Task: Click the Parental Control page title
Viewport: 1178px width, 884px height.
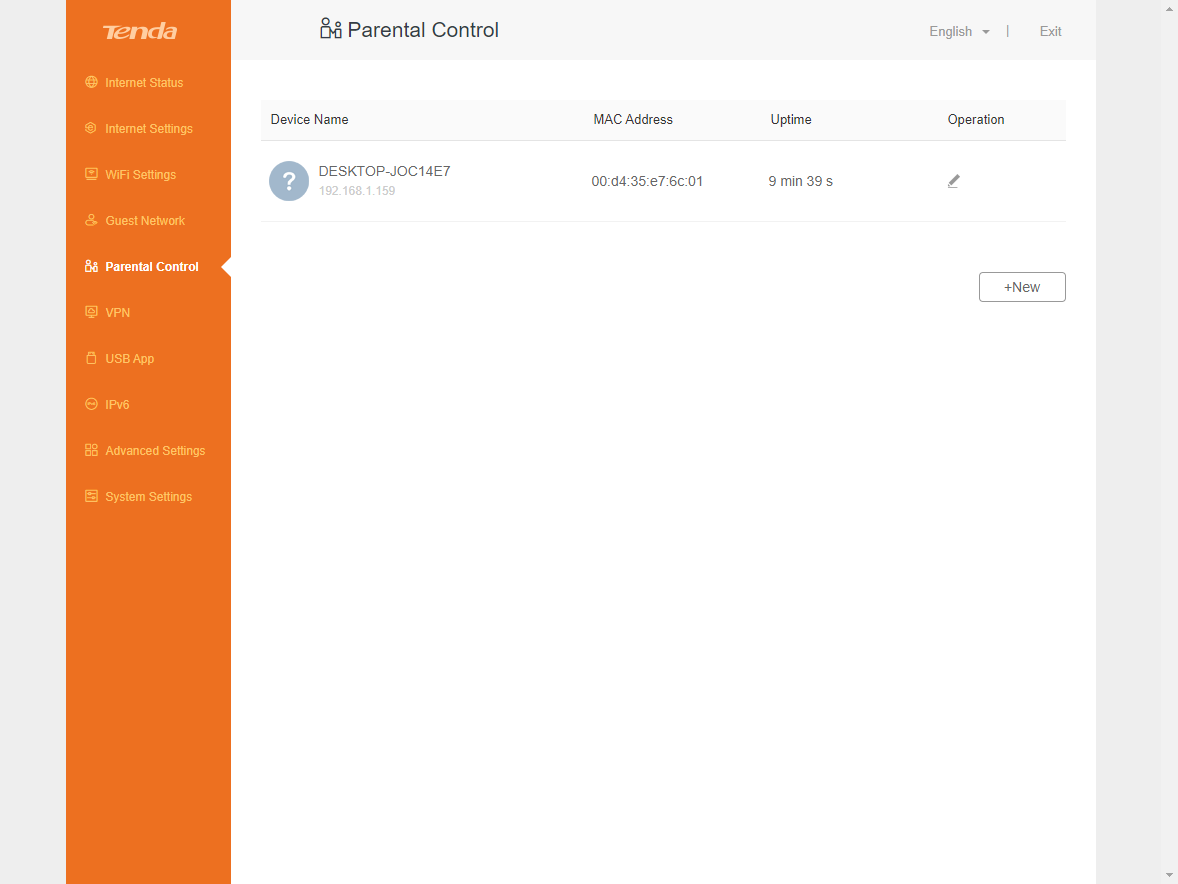Action: (x=422, y=30)
